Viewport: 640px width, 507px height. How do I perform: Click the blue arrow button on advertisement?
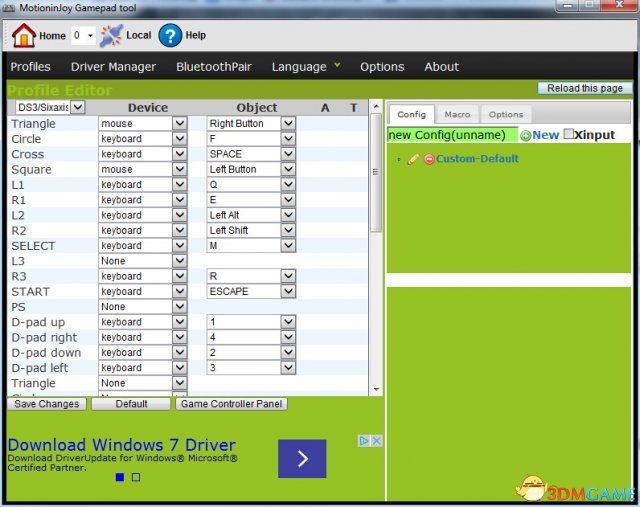click(x=302, y=458)
